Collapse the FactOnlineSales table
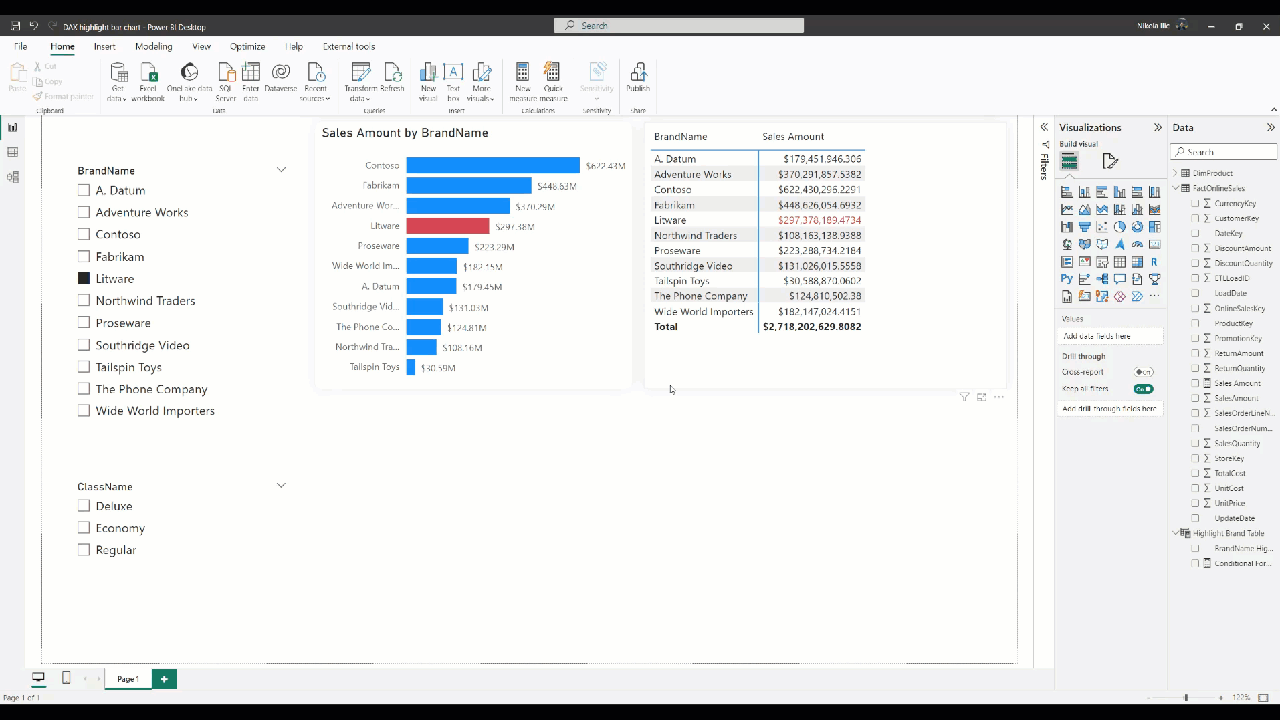This screenshot has height=720, width=1280. tap(1176, 188)
